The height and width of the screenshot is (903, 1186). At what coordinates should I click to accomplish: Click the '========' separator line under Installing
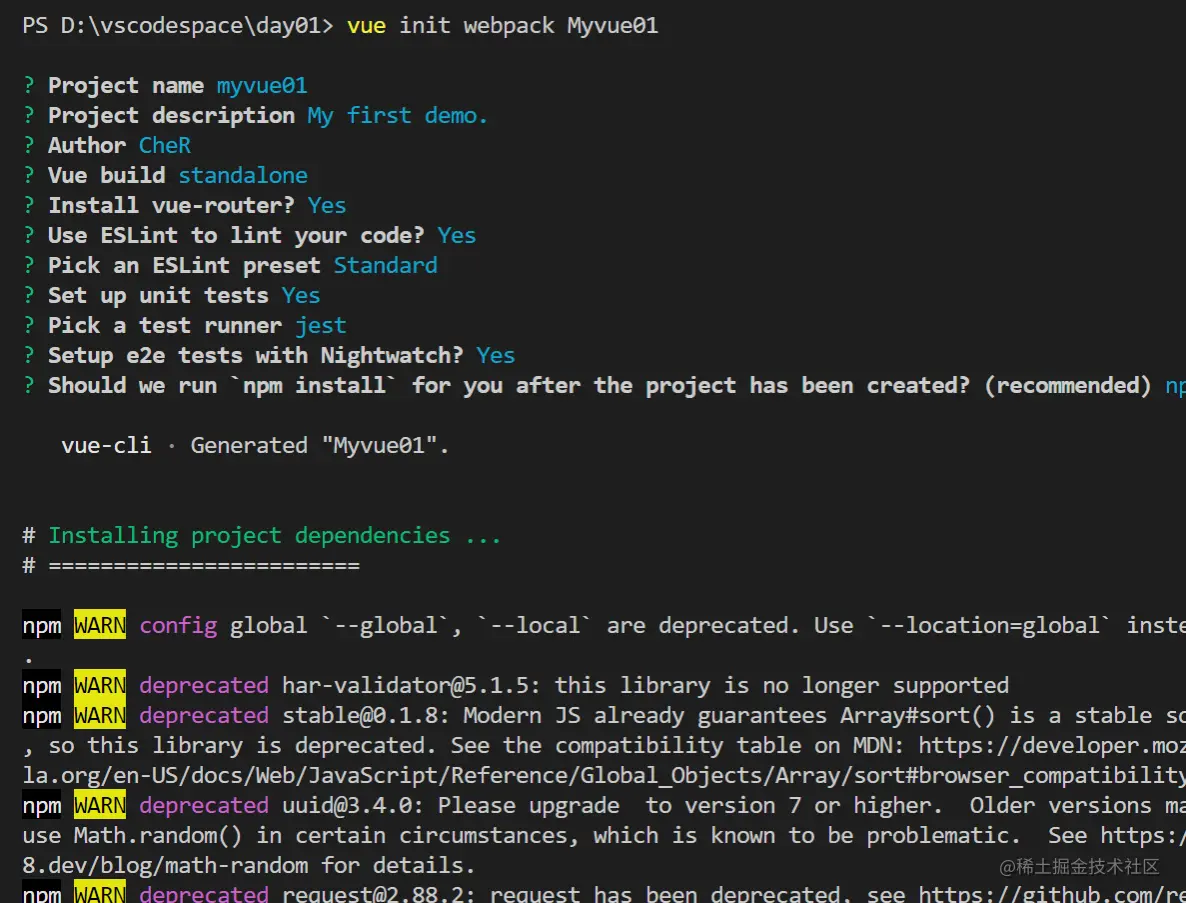[x=204, y=566]
